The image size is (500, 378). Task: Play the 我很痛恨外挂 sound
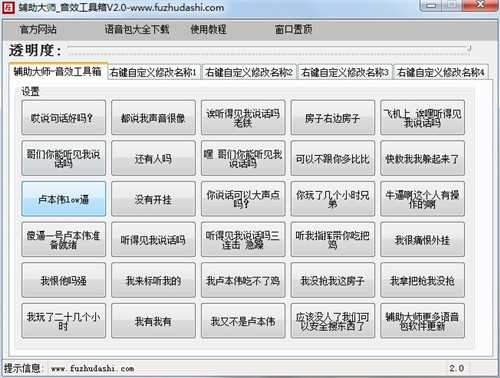422,240
